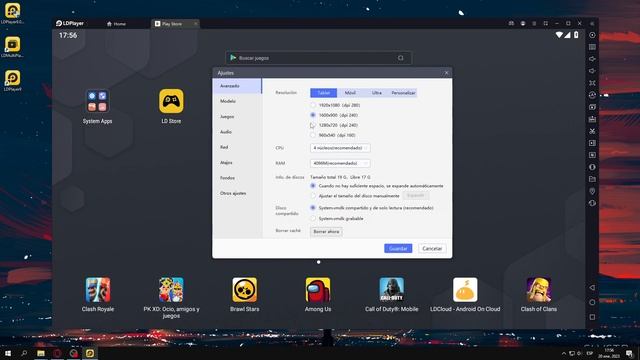Screen dimensions: 640x360
Task: Open Windows notification center
Action: pyautogui.click(x=629, y=353)
